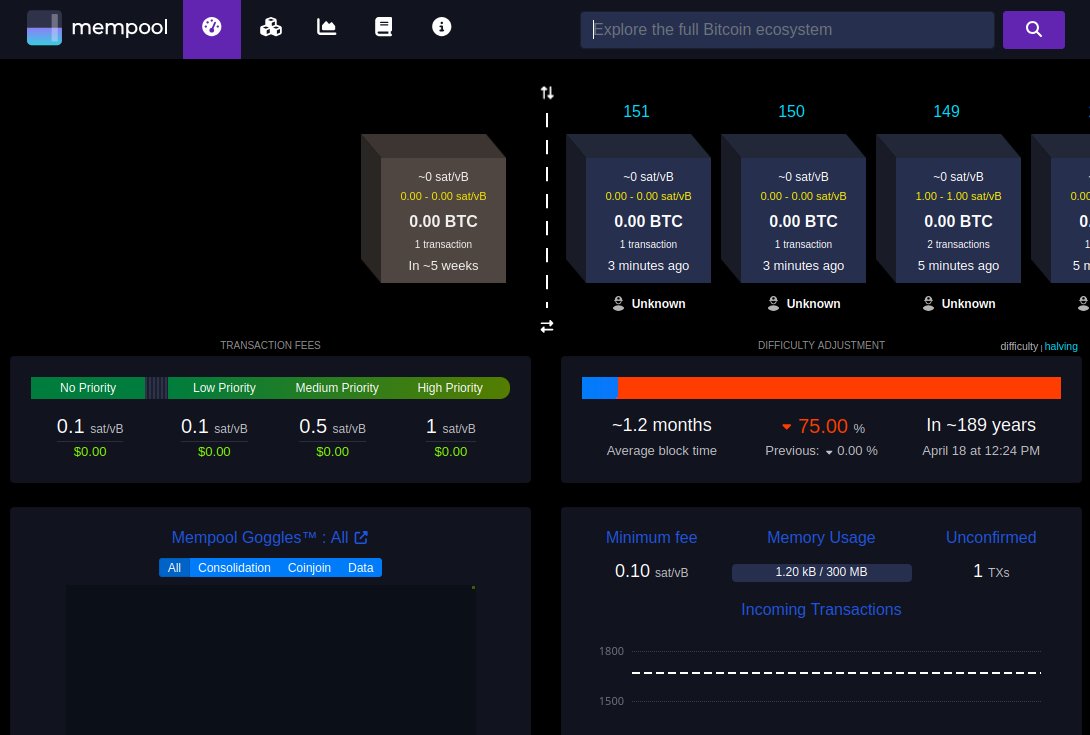Image resolution: width=1090 pixels, height=735 pixels.
Task: Open the Mining cubes icon
Action: (x=270, y=28)
